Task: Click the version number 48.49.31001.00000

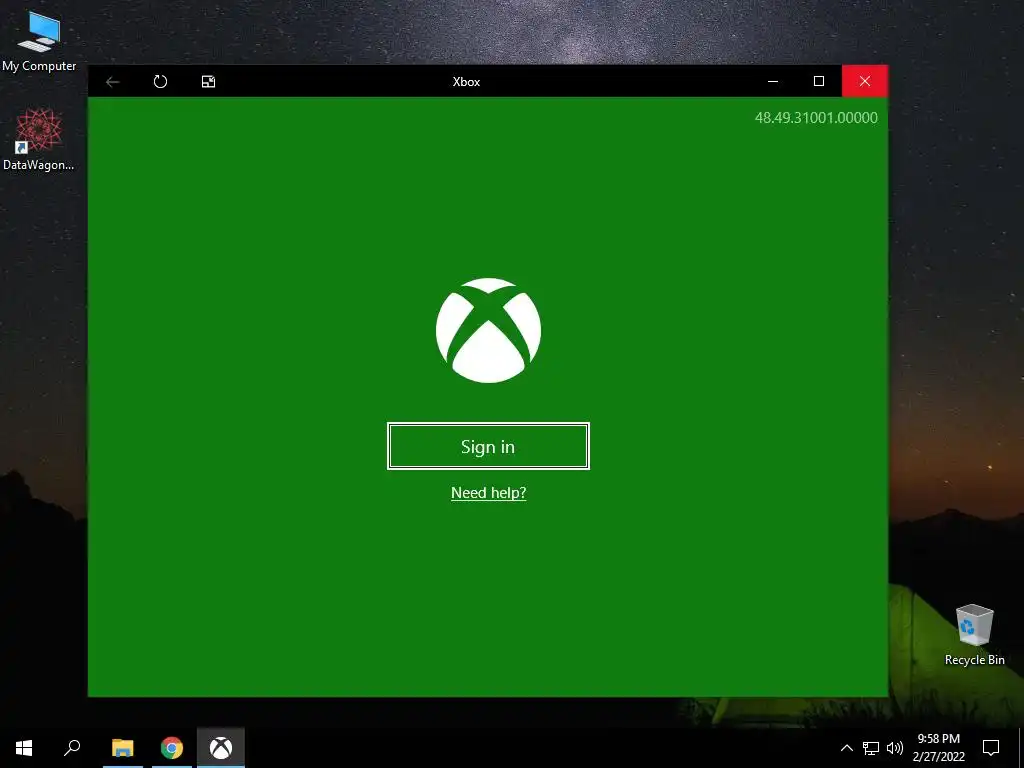Action: (816, 118)
